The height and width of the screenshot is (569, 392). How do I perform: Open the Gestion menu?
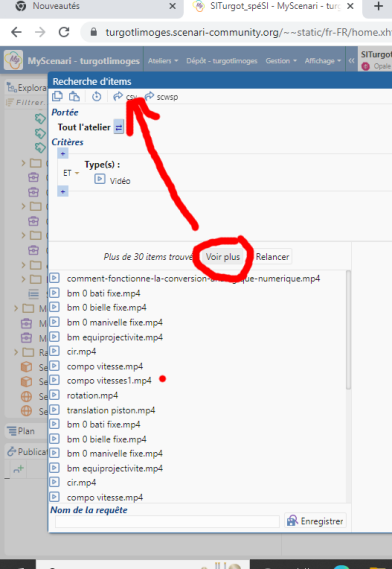point(281,61)
